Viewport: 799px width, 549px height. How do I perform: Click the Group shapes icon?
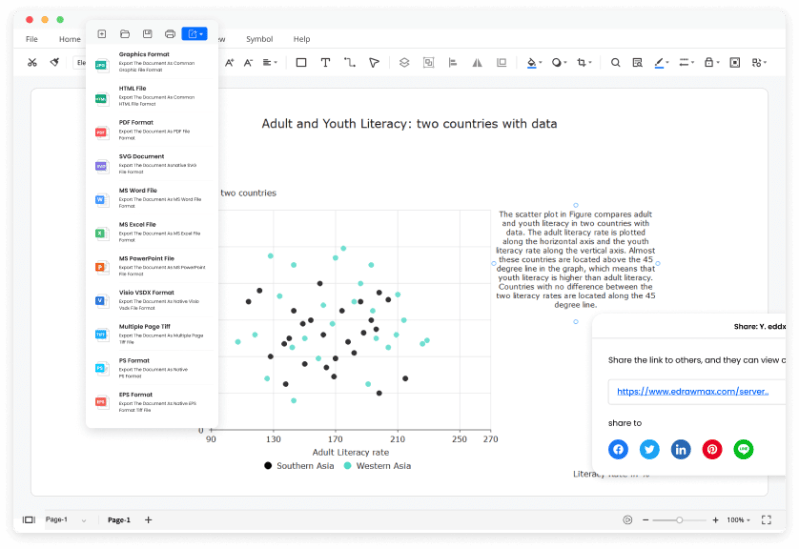click(429, 63)
